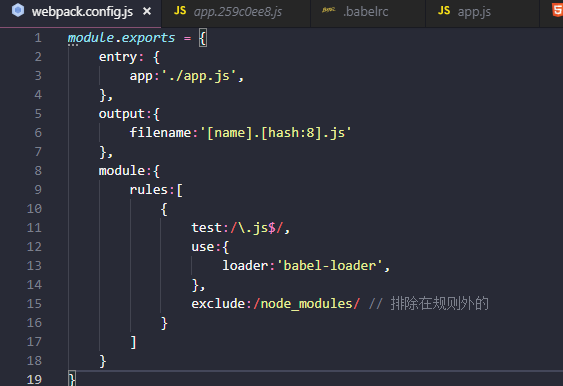Click the 'rules' property key

tap(149, 190)
